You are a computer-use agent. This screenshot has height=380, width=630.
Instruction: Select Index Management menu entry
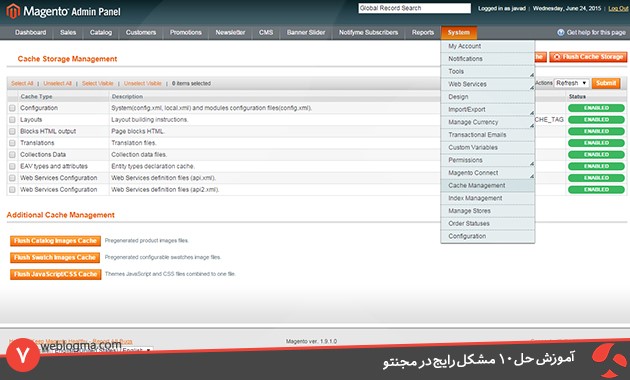coord(487,198)
